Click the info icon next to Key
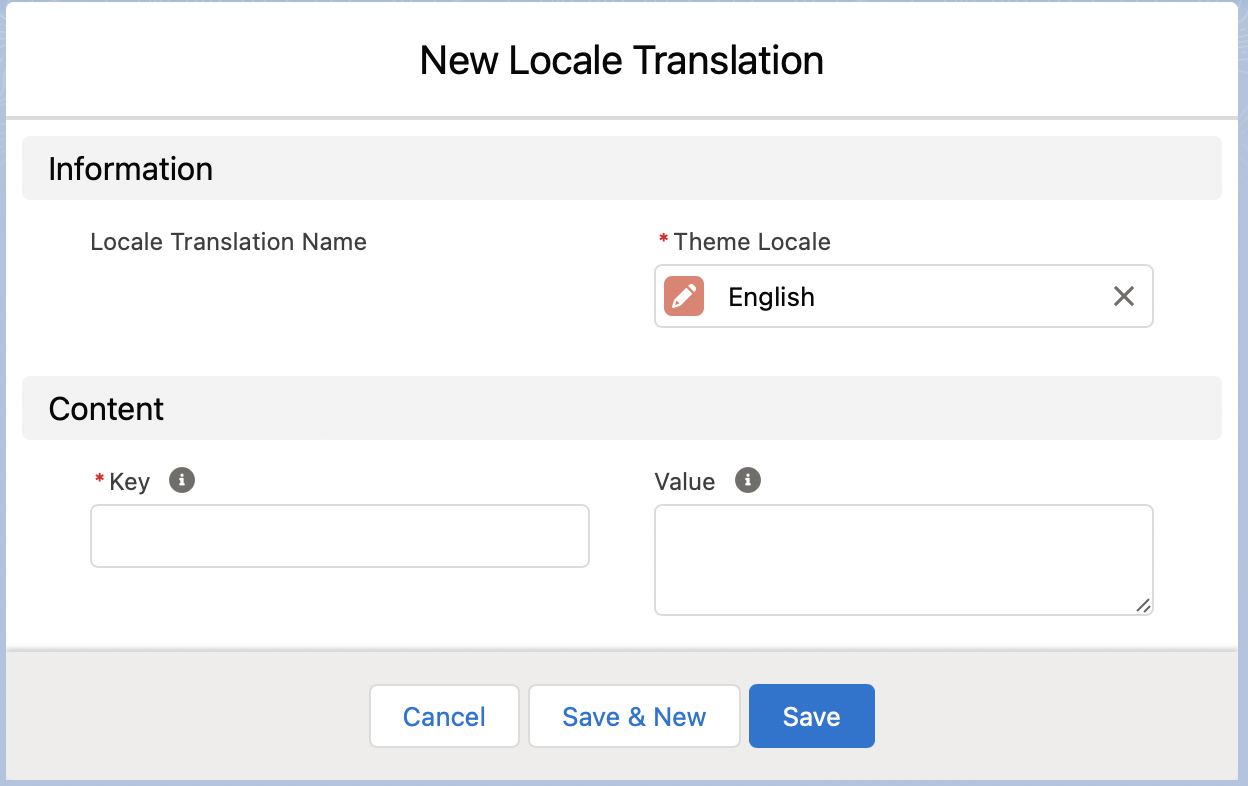Screen dimensions: 1248x786 [x=181, y=480]
